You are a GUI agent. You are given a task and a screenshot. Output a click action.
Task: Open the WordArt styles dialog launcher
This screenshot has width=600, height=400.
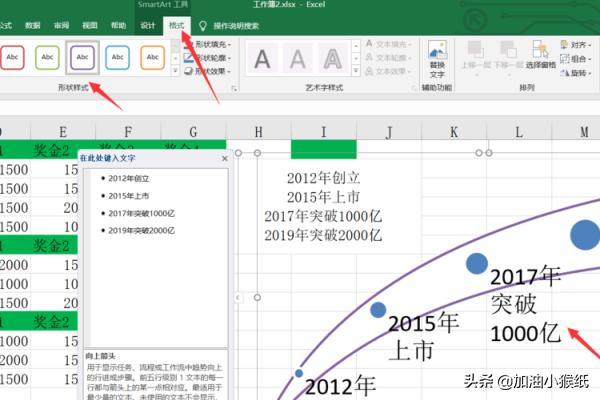click(x=414, y=88)
